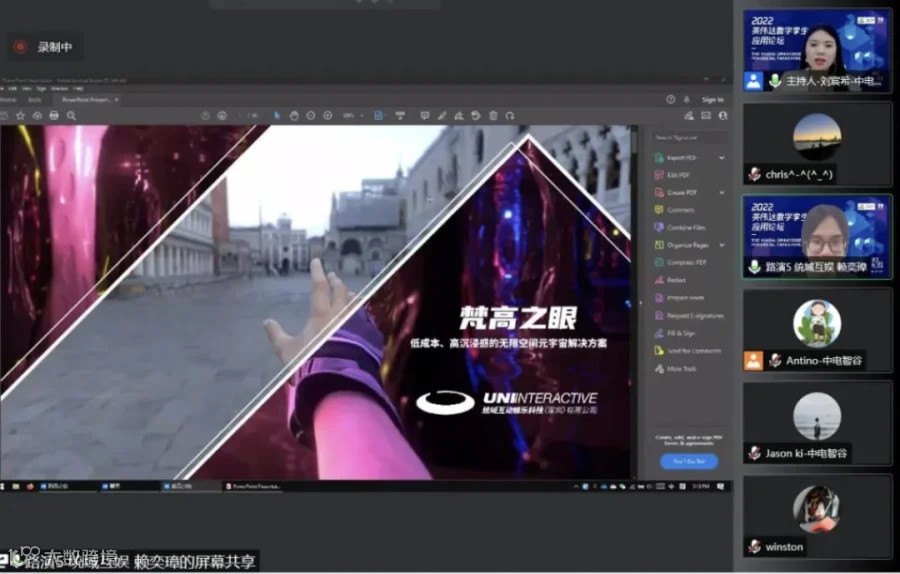Click the share with others person icon
Image resolution: width=900 pixels, height=574 pixels.
point(723,115)
